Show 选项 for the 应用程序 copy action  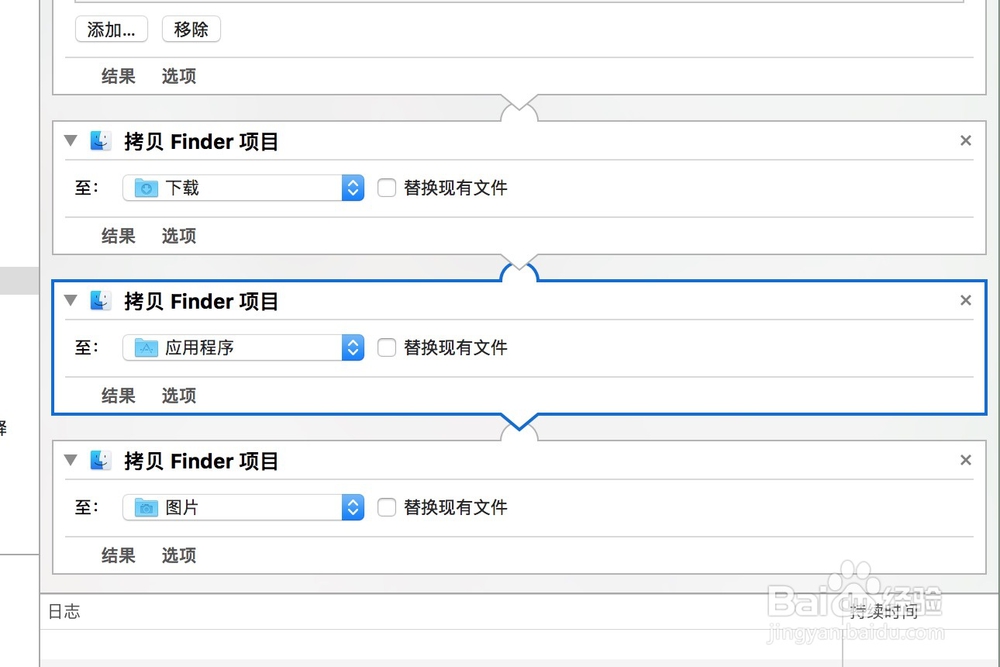point(179,396)
